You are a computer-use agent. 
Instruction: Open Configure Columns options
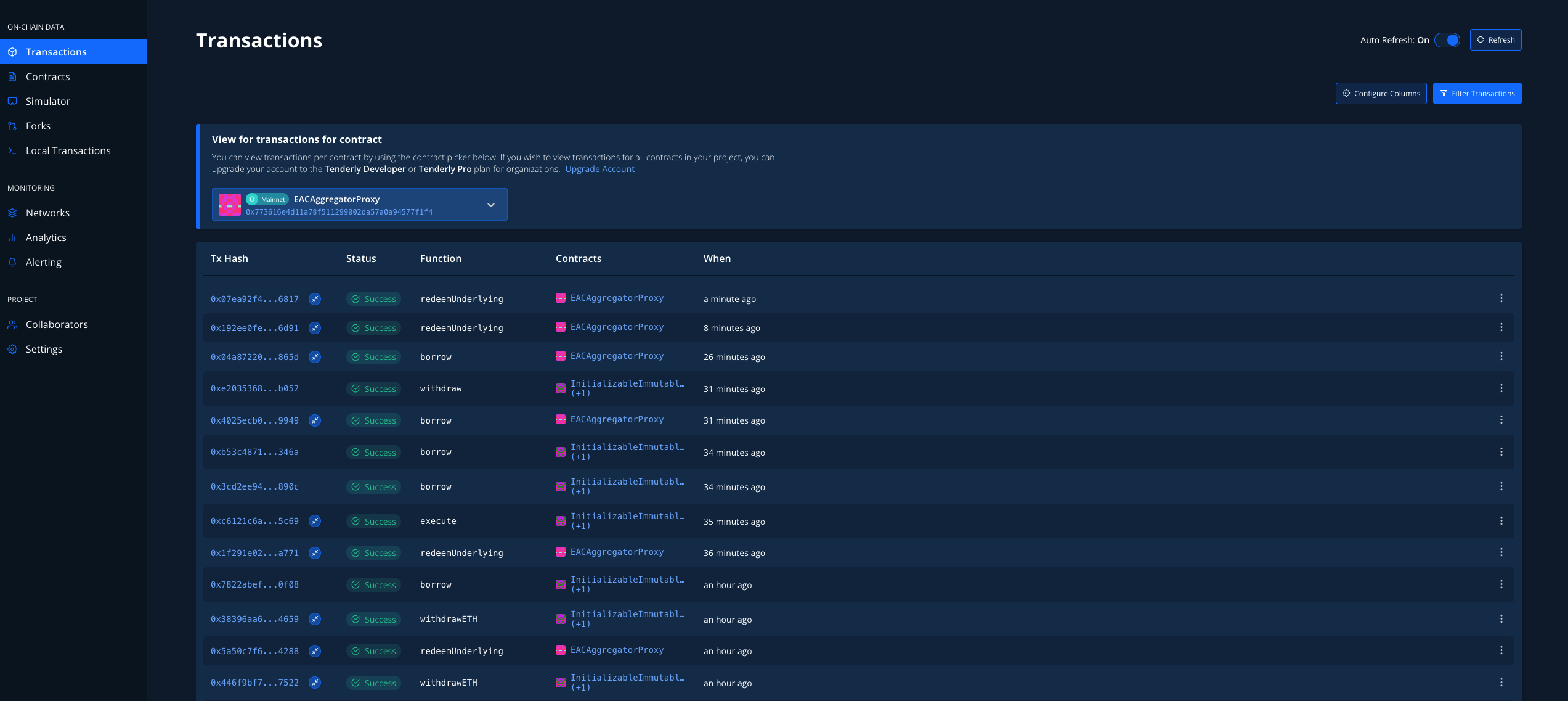[1381, 94]
